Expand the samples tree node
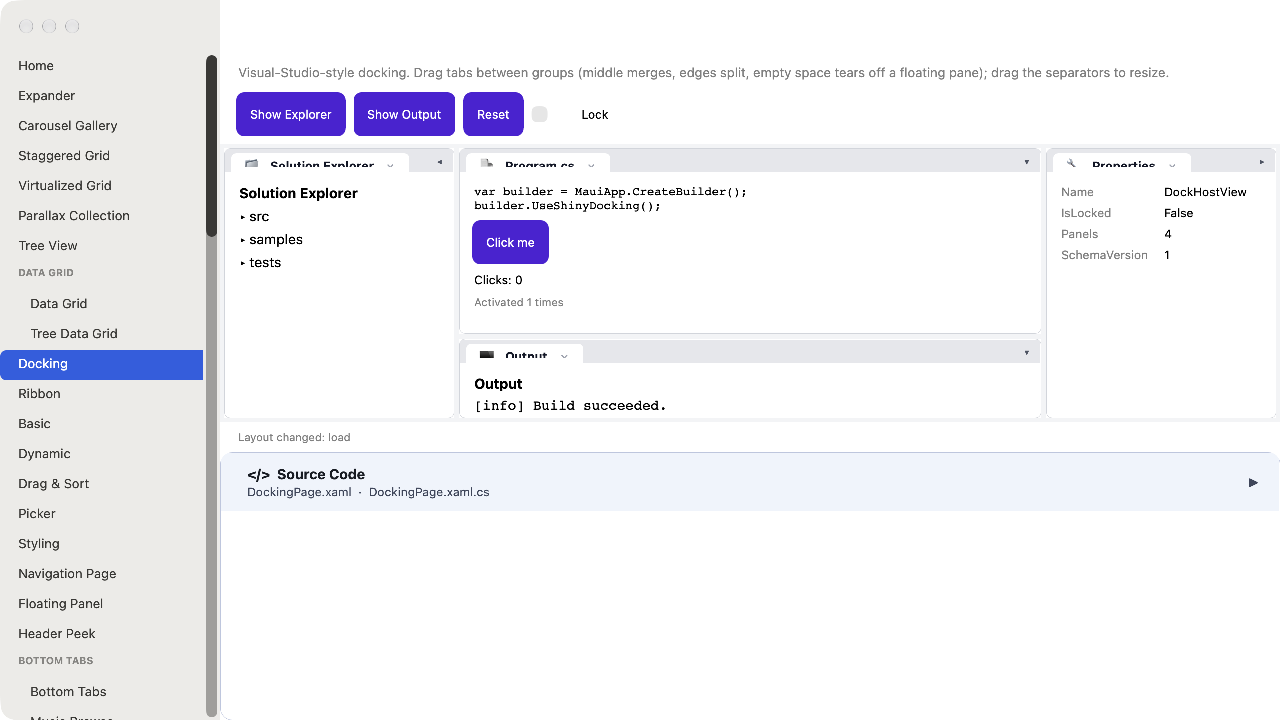Screen dimensions: 1280x720 (243, 240)
